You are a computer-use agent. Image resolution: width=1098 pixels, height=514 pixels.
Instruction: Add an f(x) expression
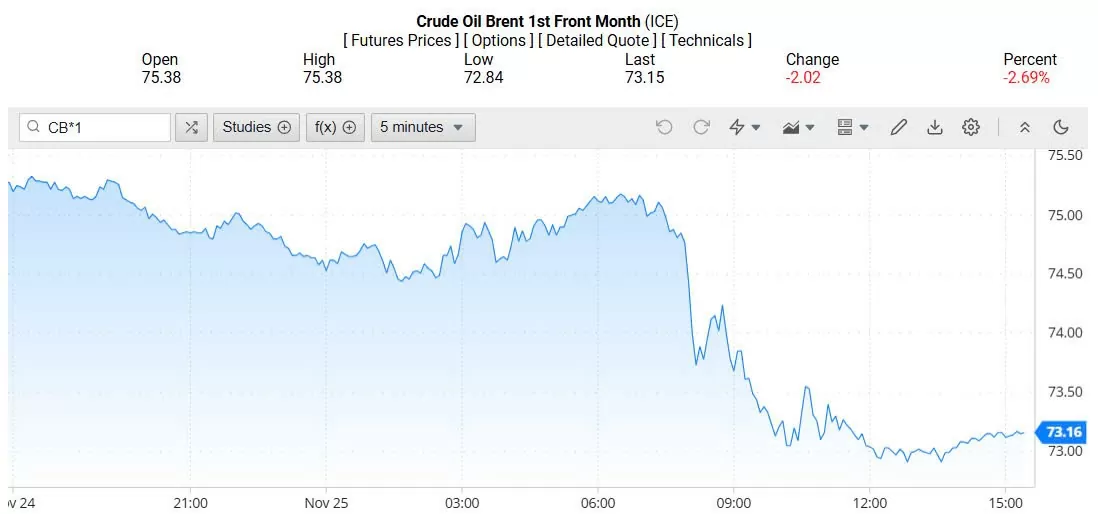pos(335,127)
